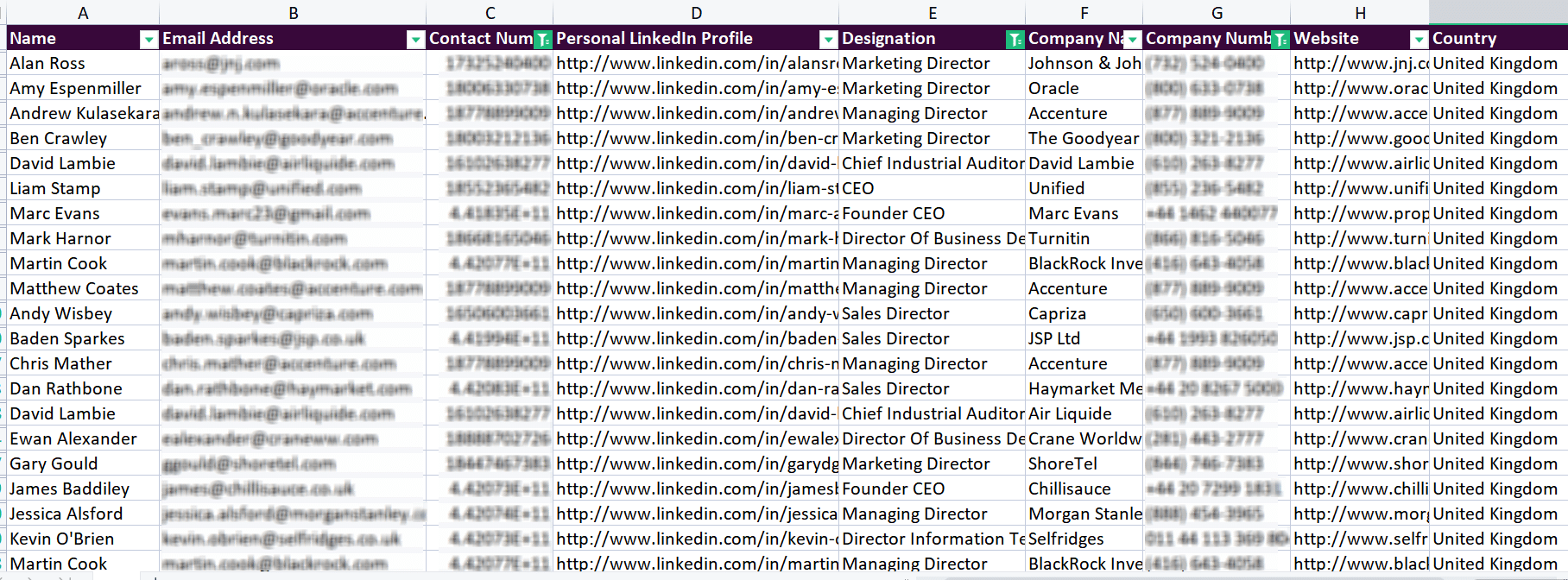1568x580 pixels.
Task: Select column C by its header letter
Action: pos(490,13)
